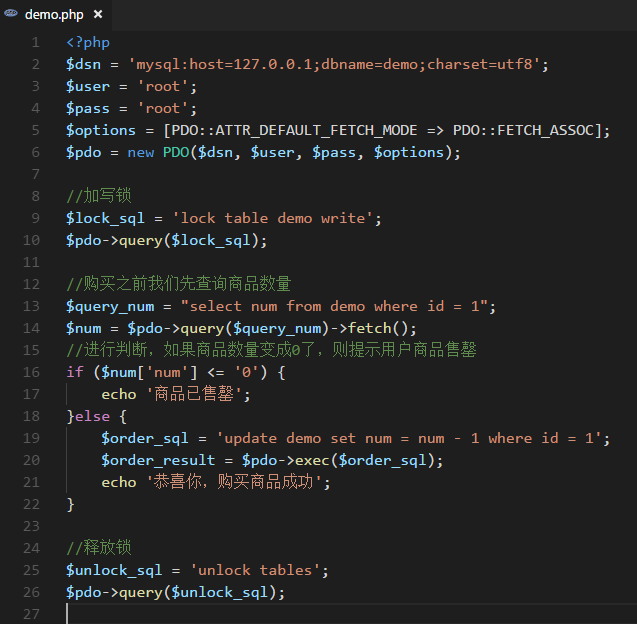The image size is (637, 624).
Task: Click the PHP file icon in the tab
Action: click(x=11, y=15)
